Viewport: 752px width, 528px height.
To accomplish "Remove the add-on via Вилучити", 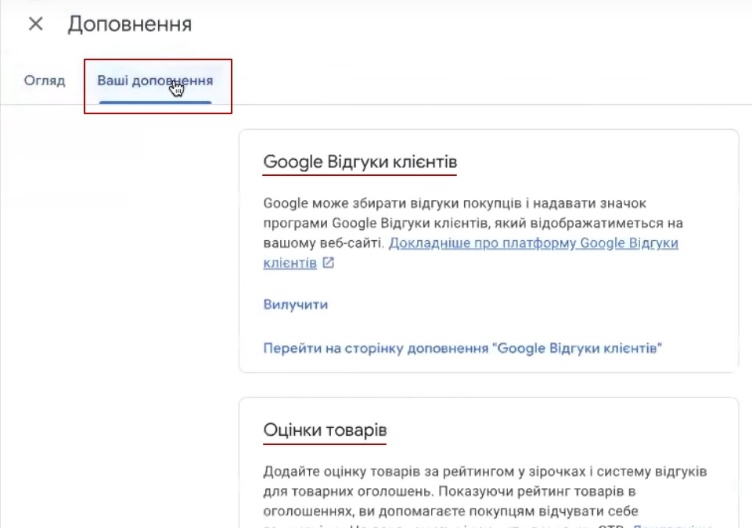I will pos(295,304).
